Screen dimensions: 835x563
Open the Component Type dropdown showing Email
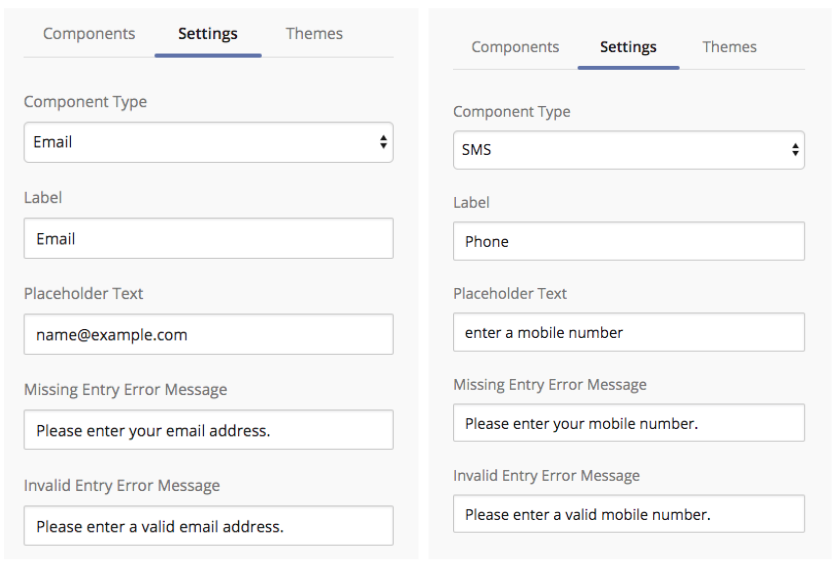(x=209, y=142)
